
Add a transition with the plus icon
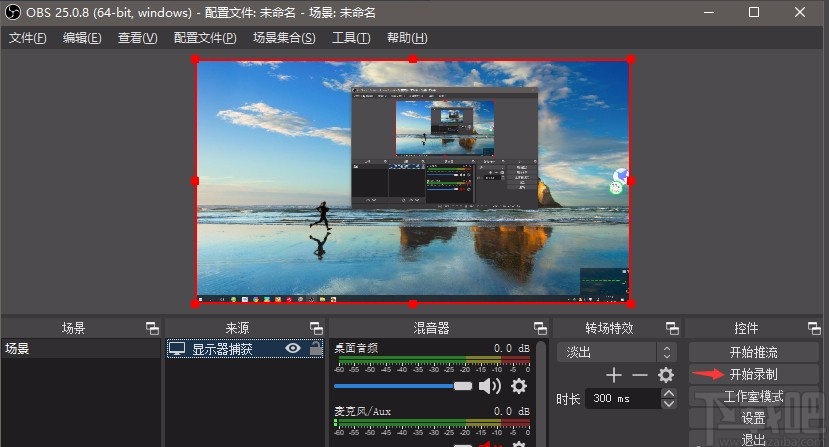[x=614, y=375]
